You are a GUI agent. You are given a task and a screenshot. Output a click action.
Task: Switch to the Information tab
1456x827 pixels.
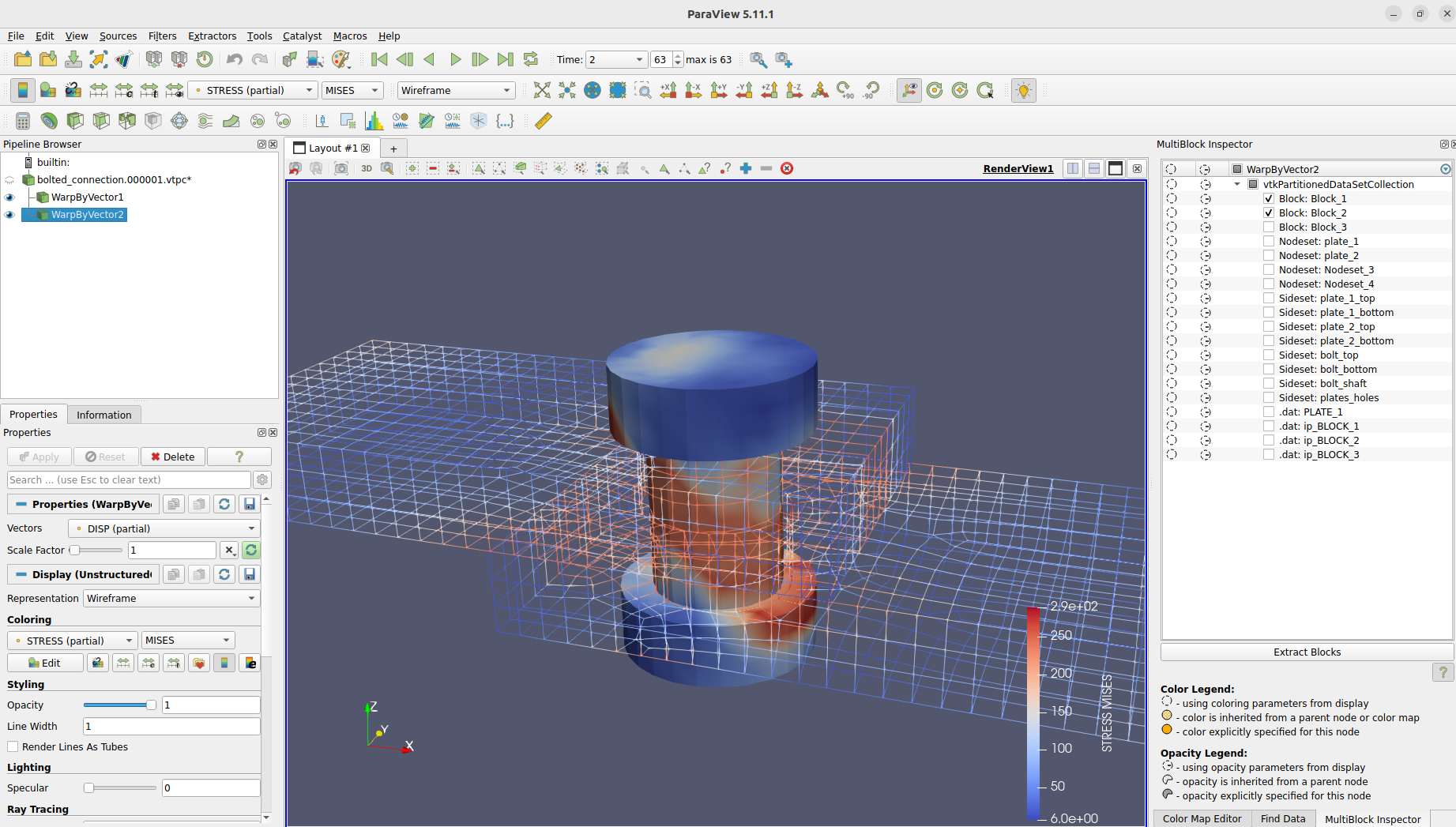click(x=103, y=415)
